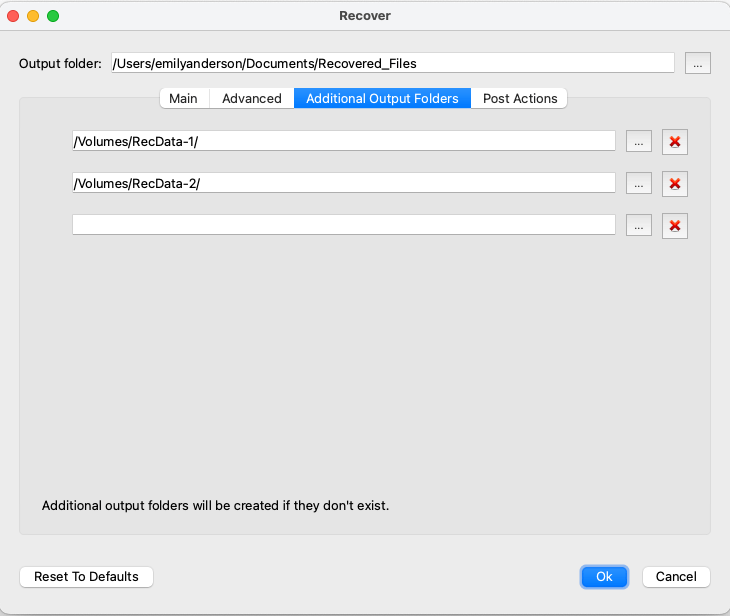Remove the /Volumes/RecData-2/ folder entry
This screenshot has height=616, width=730.
[675, 183]
